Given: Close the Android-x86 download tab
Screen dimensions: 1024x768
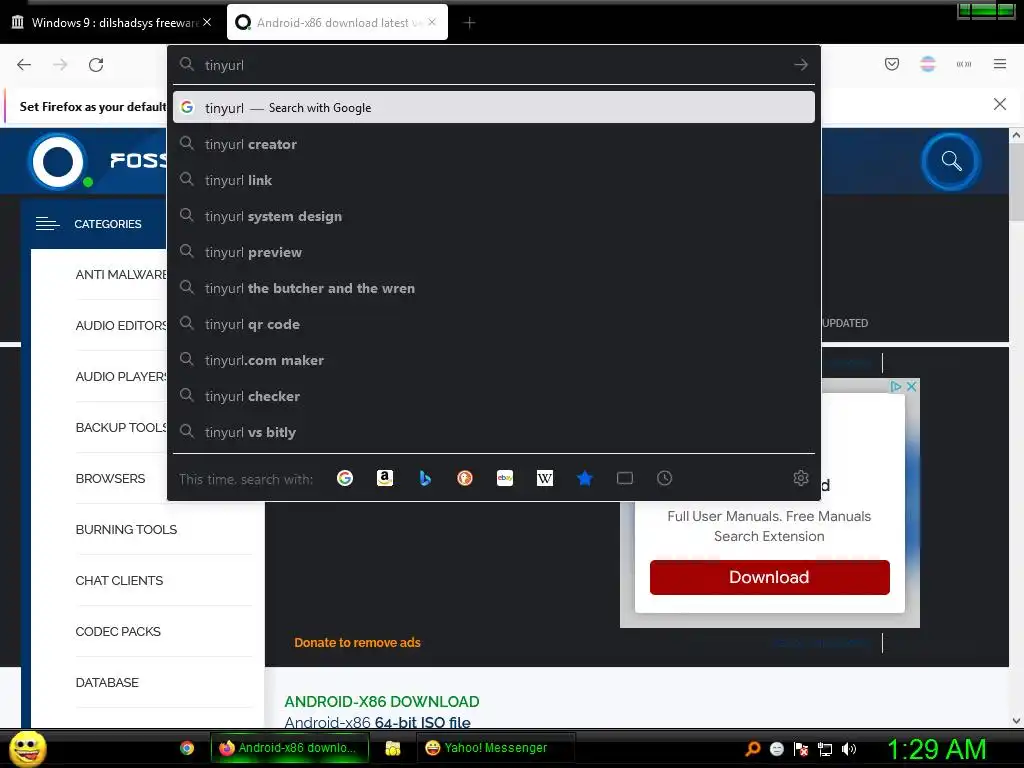Looking at the screenshot, I should click(x=432, y=22).
